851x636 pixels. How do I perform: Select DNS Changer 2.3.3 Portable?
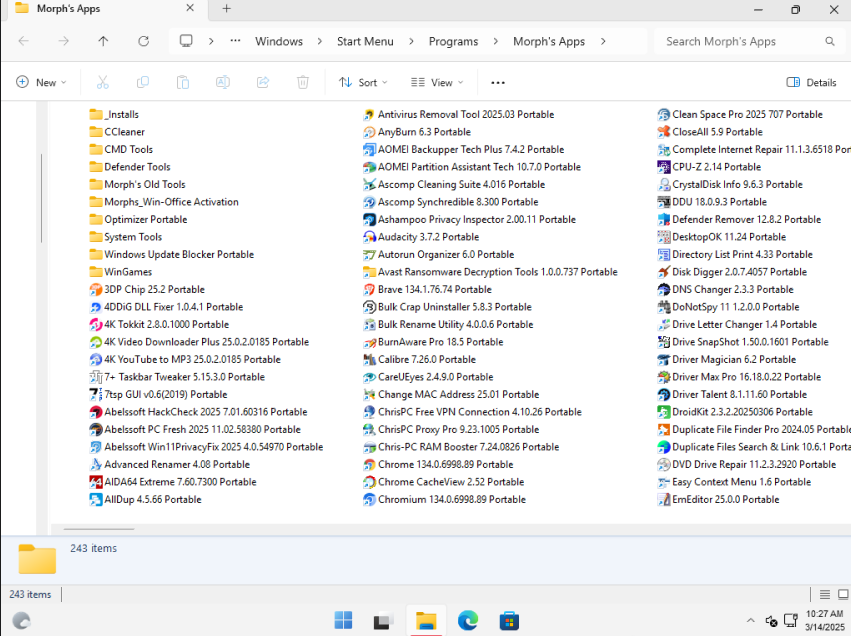coord(726,290)
